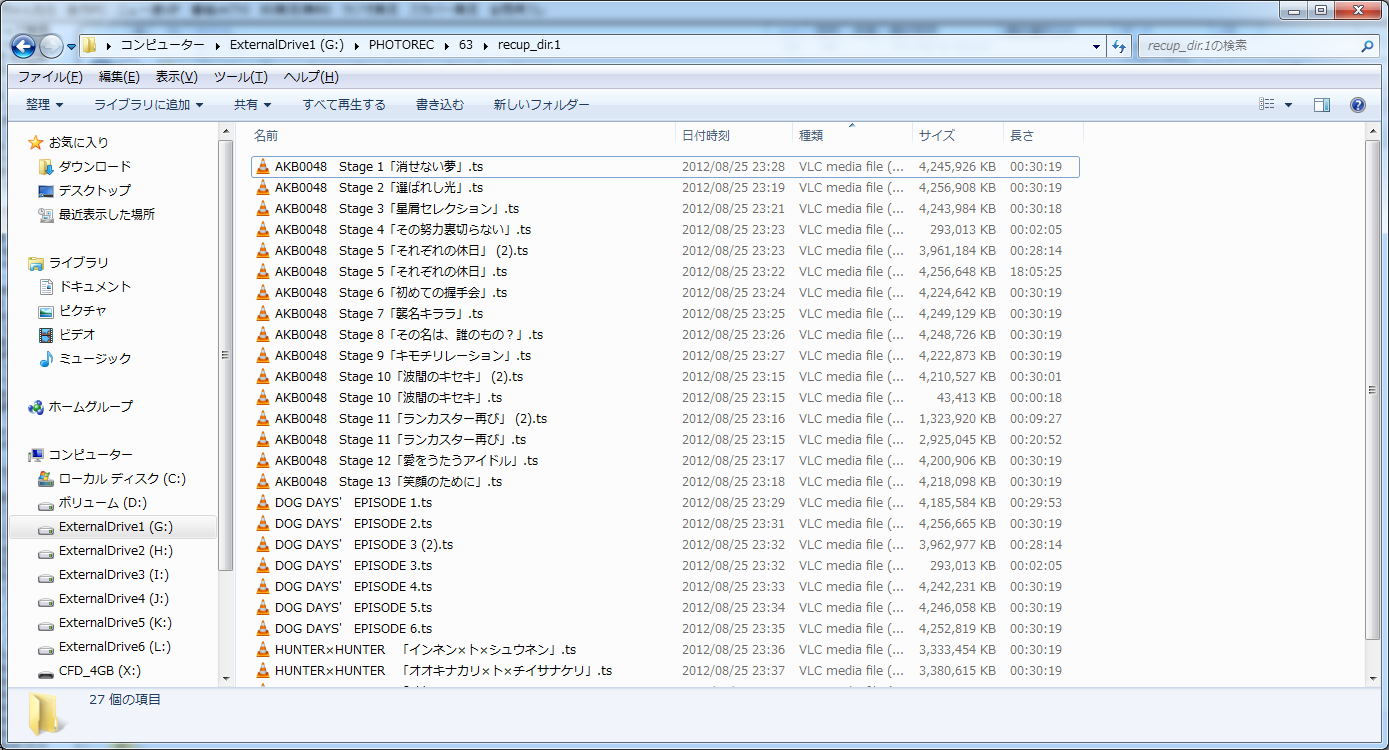
Task: Sort by the サイズ column header
Action: point(958,135)
